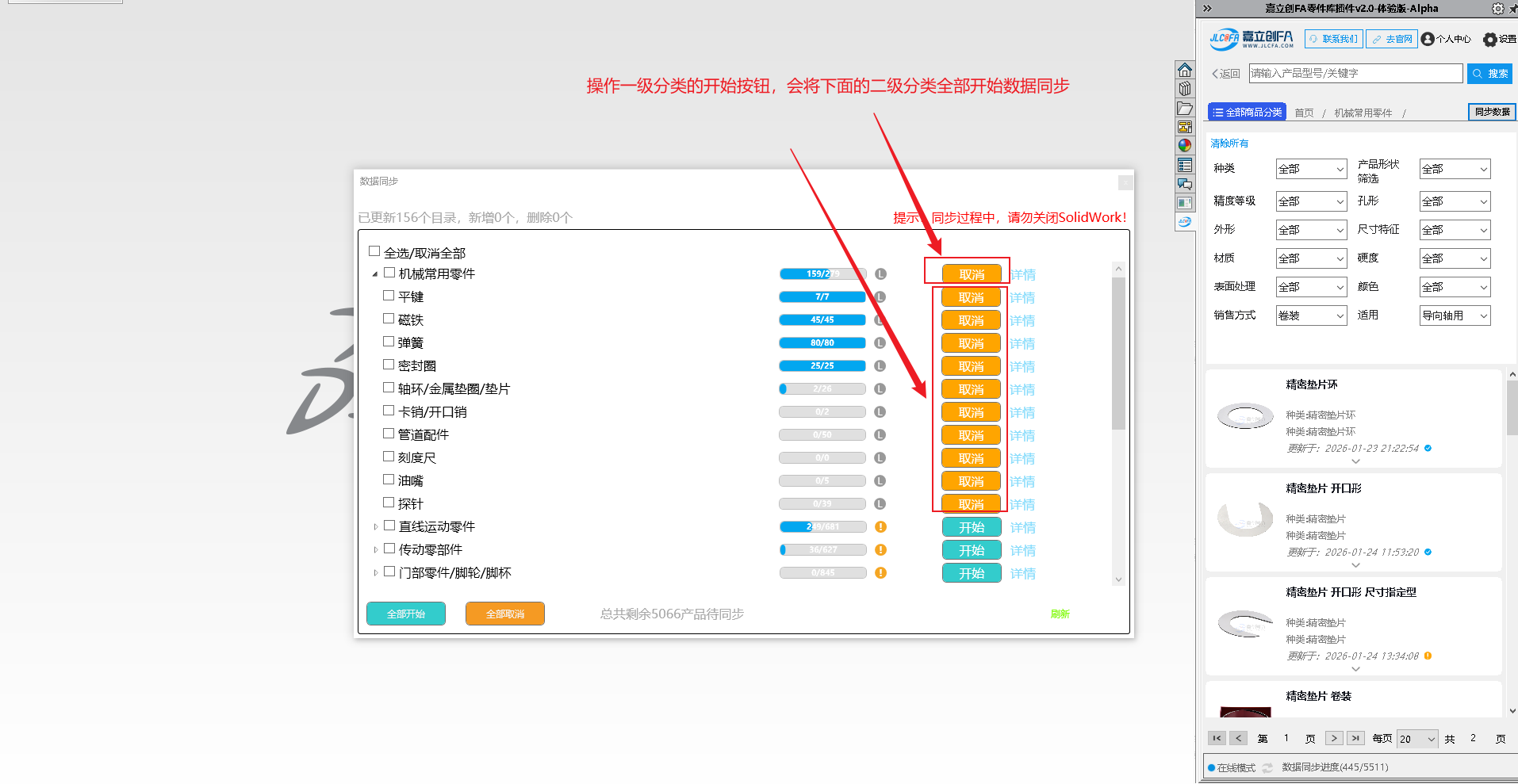This screenshot has width=1518, height=784.
Task: Open the Design Library books icon
Action: [x=1184, y=89]
